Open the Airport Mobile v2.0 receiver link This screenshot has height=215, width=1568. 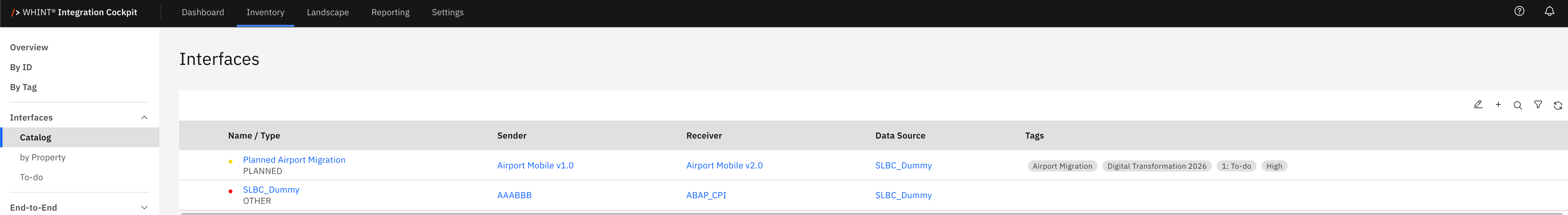tap(724, 165)
